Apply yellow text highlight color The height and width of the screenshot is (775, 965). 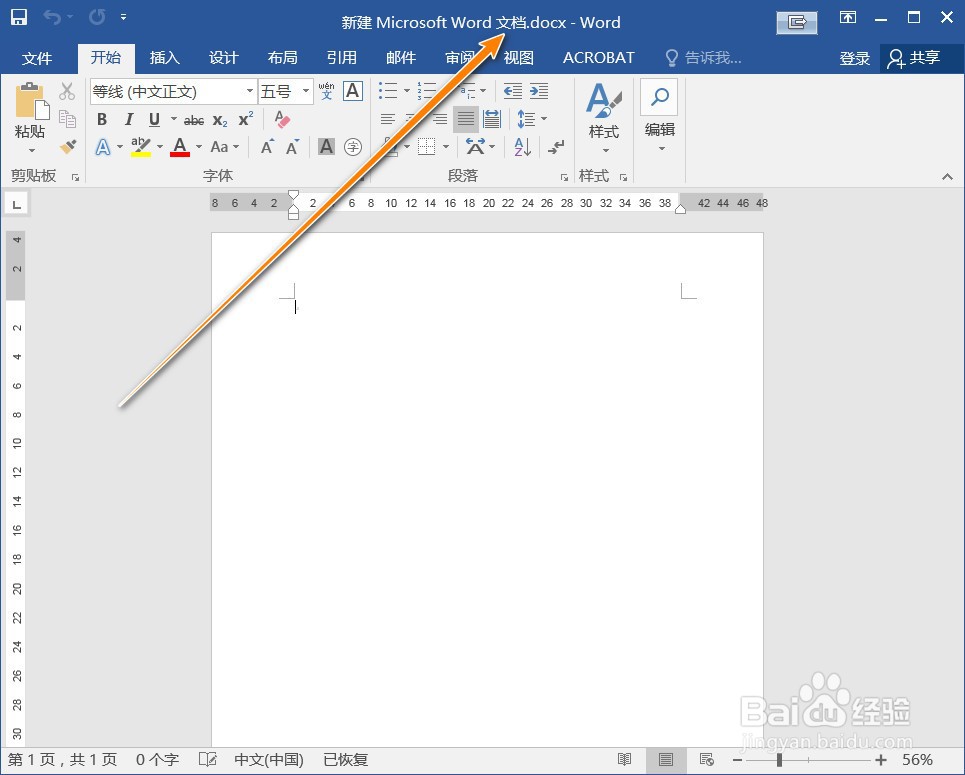pyautogui.click(x=141, y=147)
